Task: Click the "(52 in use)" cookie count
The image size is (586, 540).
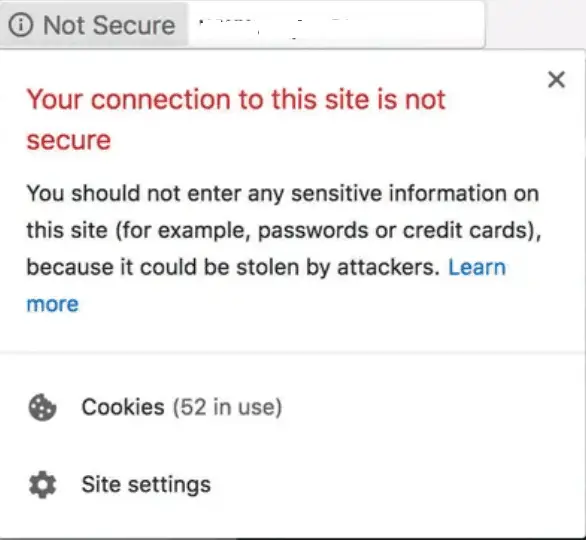Action: pos(228,407)
